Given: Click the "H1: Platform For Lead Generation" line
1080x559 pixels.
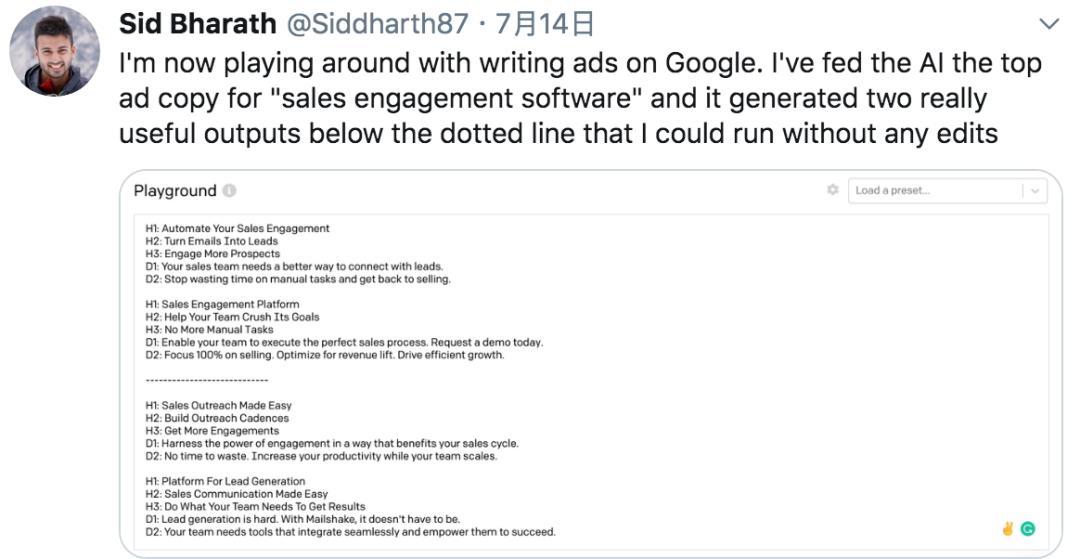Looking at the screenshot, I should coord(227,481).
